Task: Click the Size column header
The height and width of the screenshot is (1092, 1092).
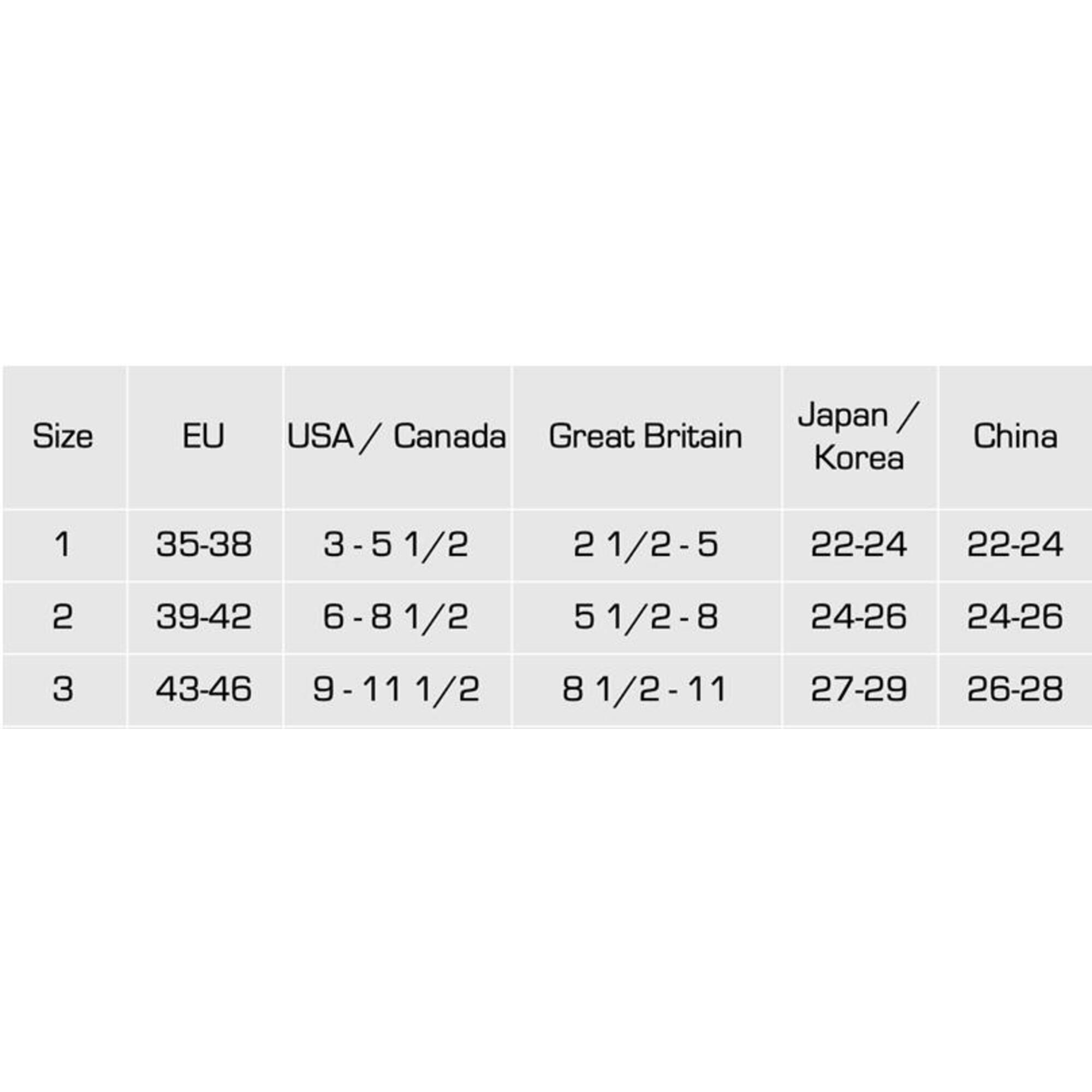Action: [x=63, y=436]
